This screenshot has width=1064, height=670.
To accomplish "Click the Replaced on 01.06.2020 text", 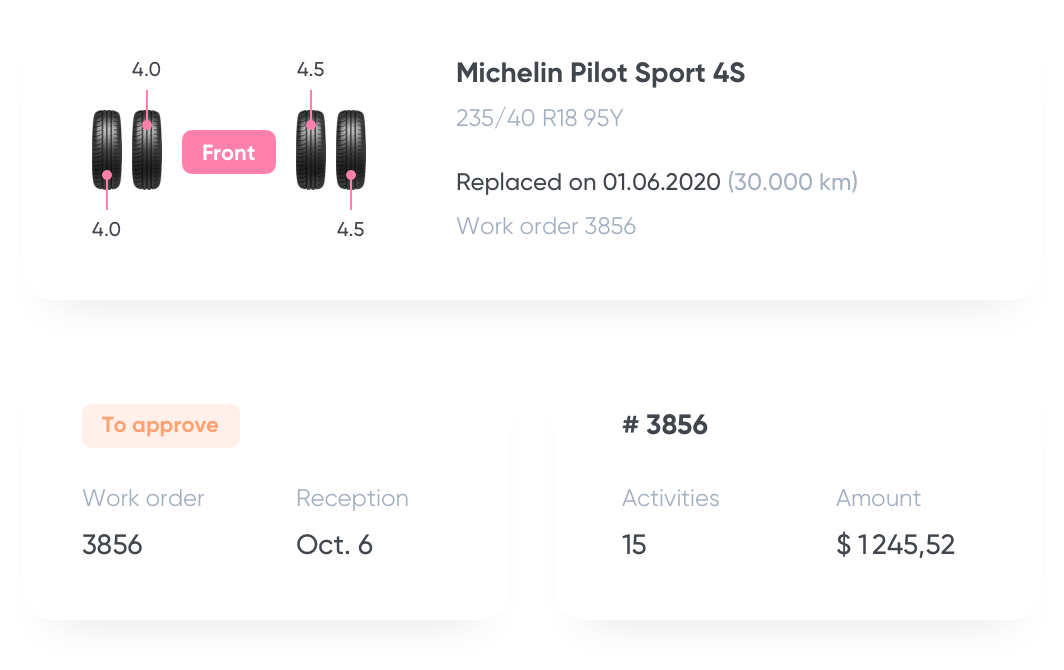I will [x=588, y=182].
